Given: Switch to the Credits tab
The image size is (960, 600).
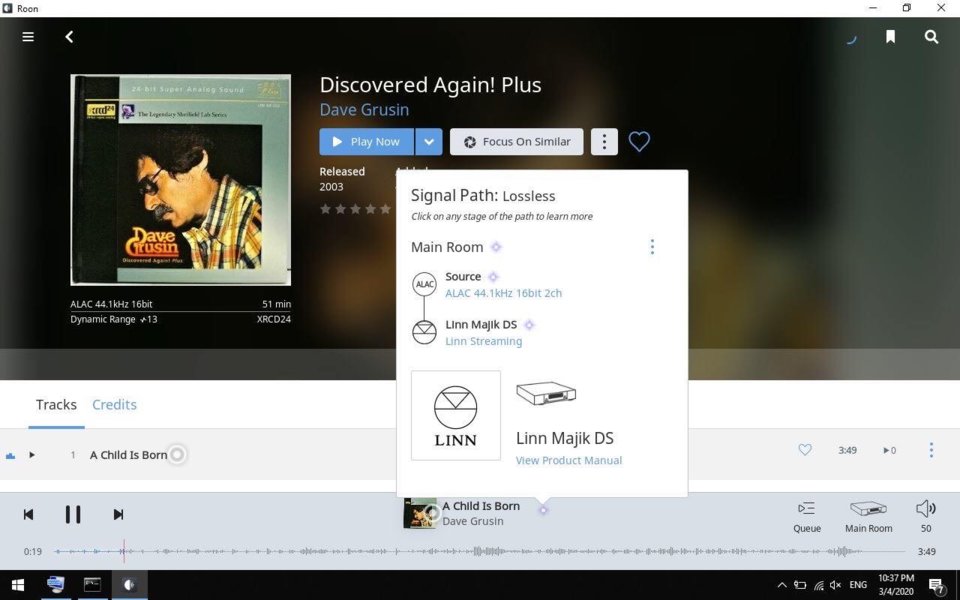Looking at the screenshot, I should [x=114, y=405].
